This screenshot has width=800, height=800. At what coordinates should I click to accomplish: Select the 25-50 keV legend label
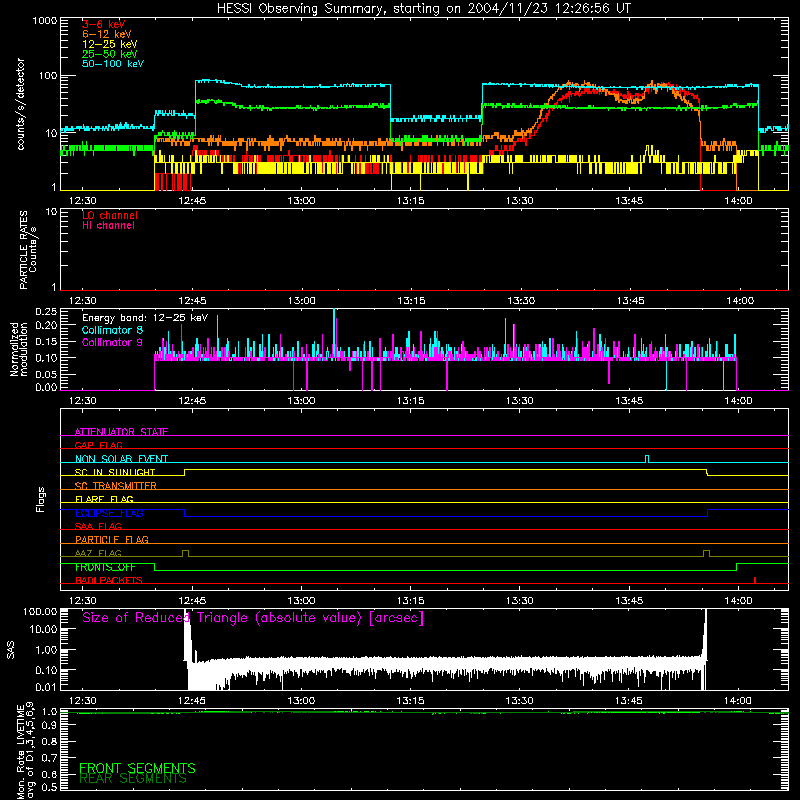click(109, 54)
